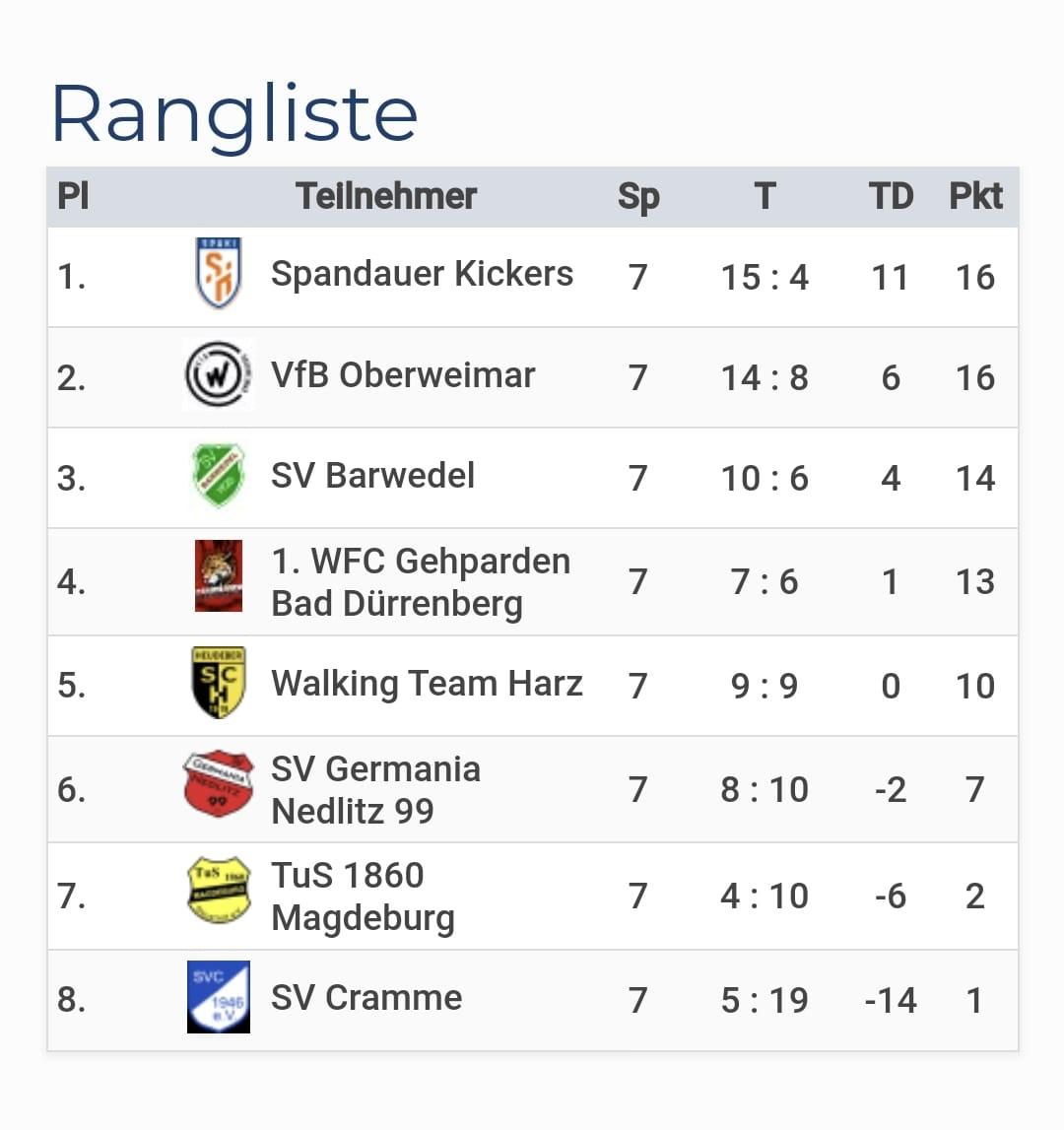
Task: Select SV Cramme's 5 : 19 goals cell
Action: (765, 1000)
